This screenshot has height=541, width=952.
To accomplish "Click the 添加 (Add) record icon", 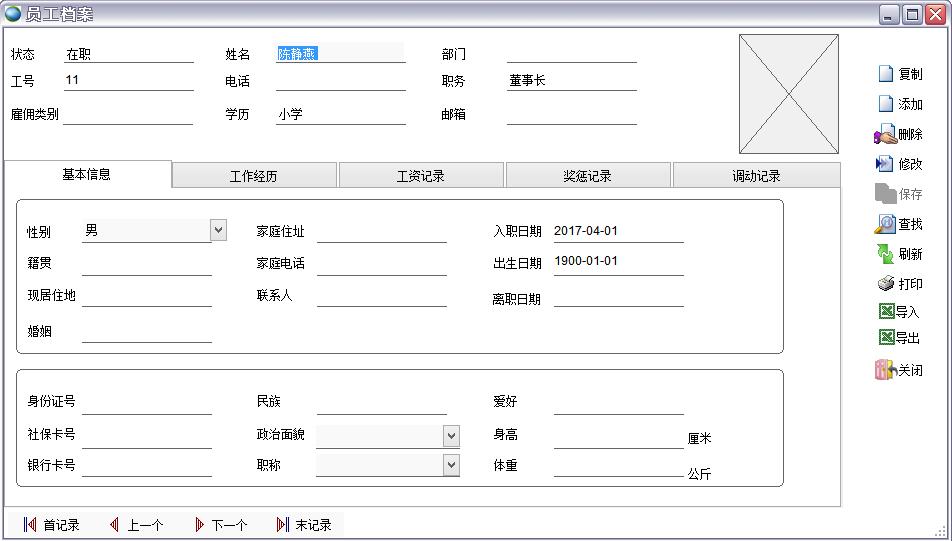I will (885, 104).
